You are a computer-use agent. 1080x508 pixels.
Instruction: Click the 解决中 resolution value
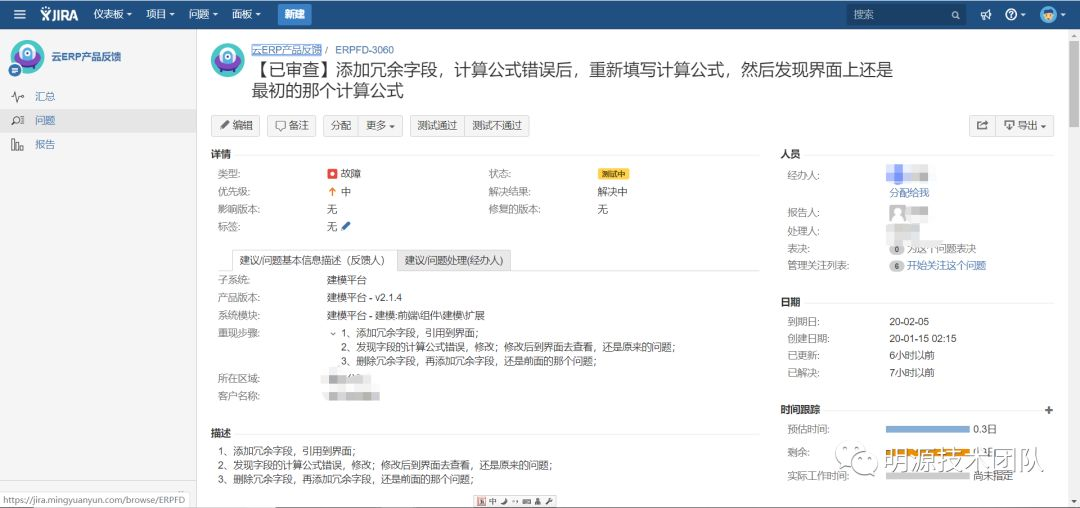(612, 192)
